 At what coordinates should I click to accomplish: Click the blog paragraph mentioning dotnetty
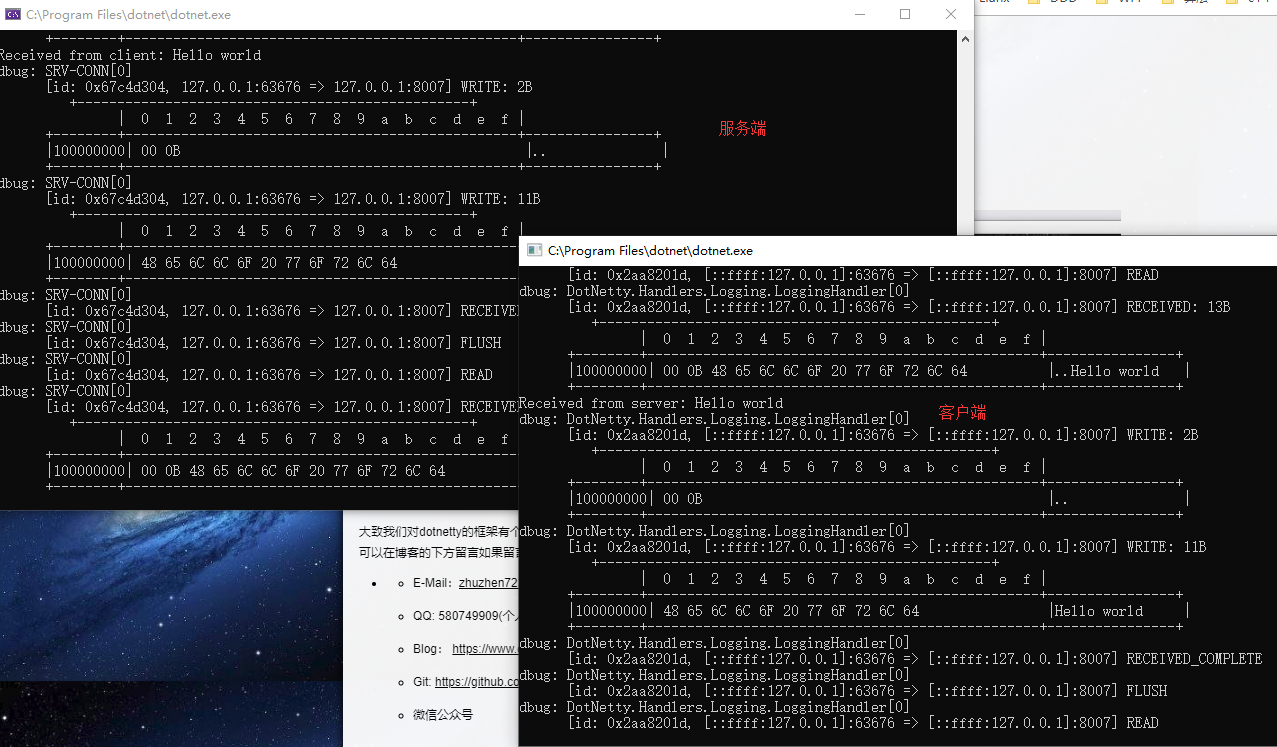(439, 541)
